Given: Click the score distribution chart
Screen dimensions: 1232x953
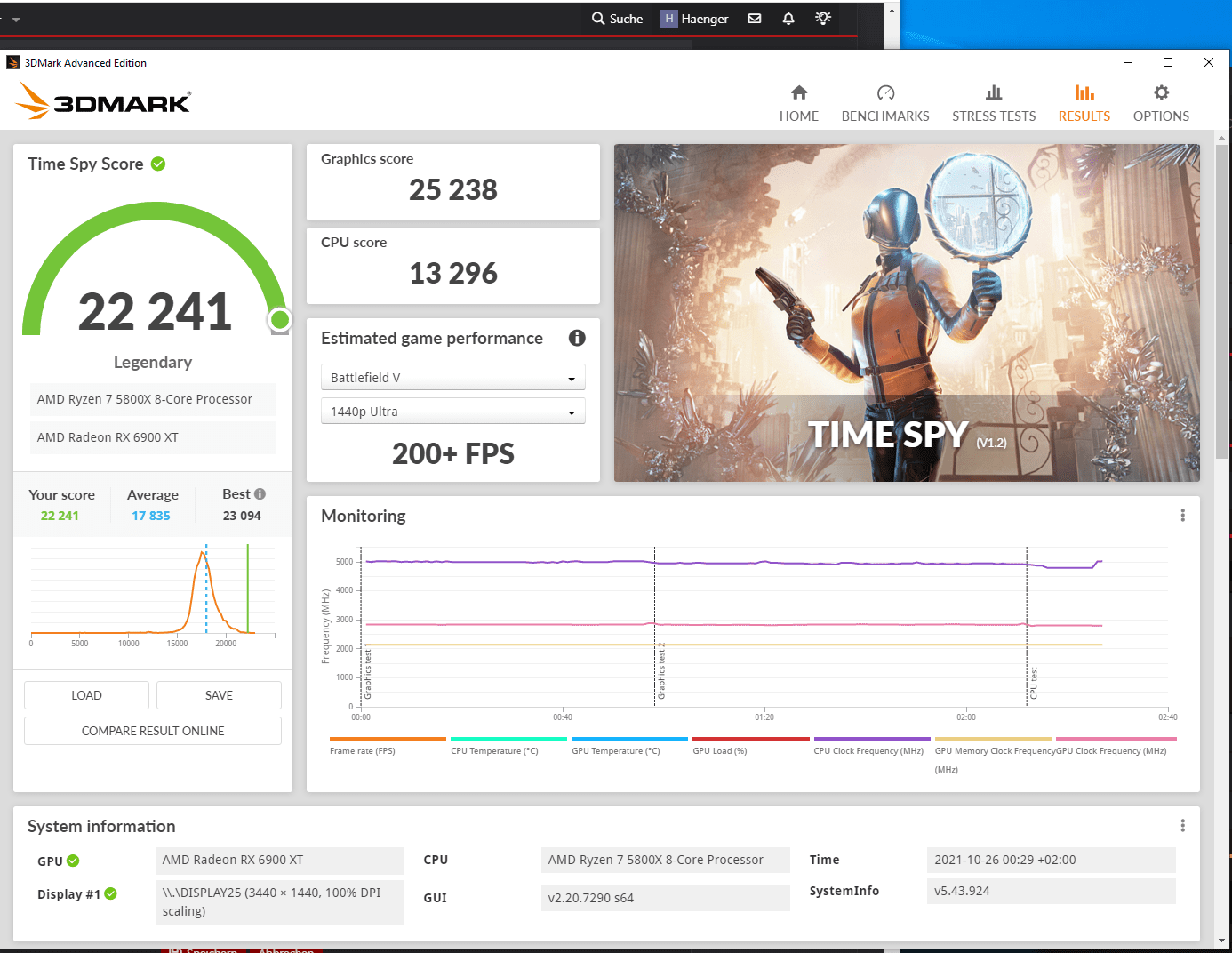Looking at the screenshot, I should coord(153,596).
